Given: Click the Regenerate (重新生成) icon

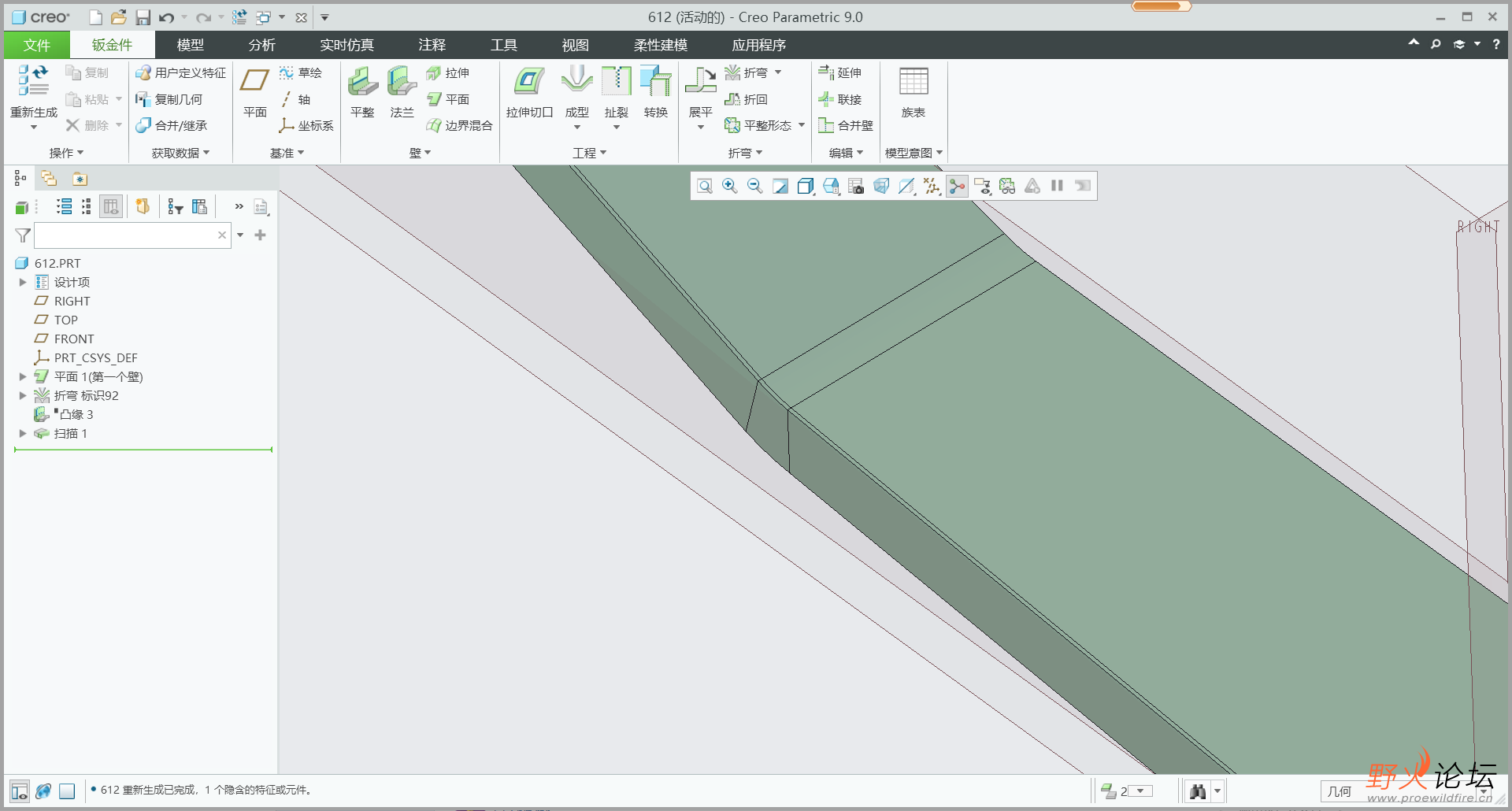Looking at the screenshot, I should (x=33, y=81).
